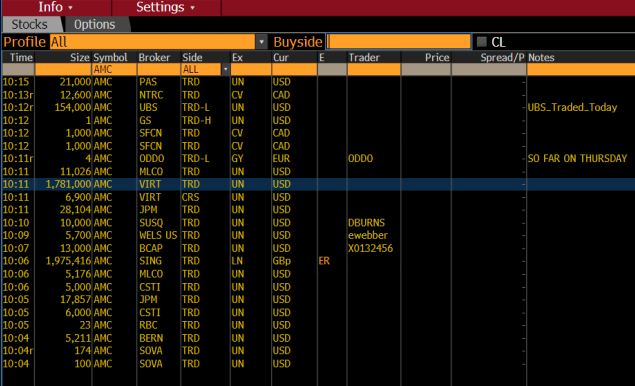The height and width of the screenshot is (386, 635).
Task: Click the TRD-H side cell
Action: click(x=196, y=120)
